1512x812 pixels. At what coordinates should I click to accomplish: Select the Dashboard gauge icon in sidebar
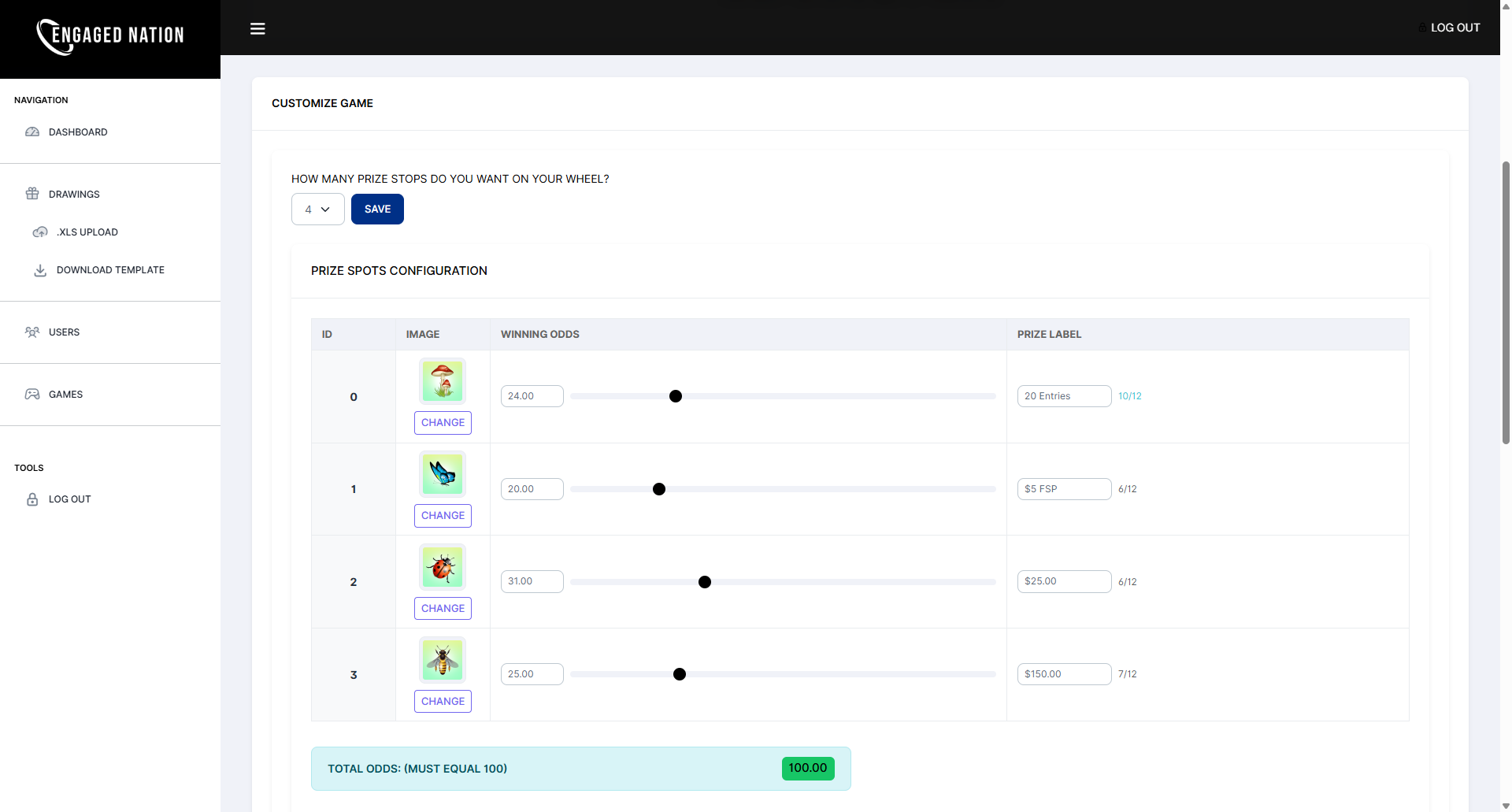tap(31, 132)
